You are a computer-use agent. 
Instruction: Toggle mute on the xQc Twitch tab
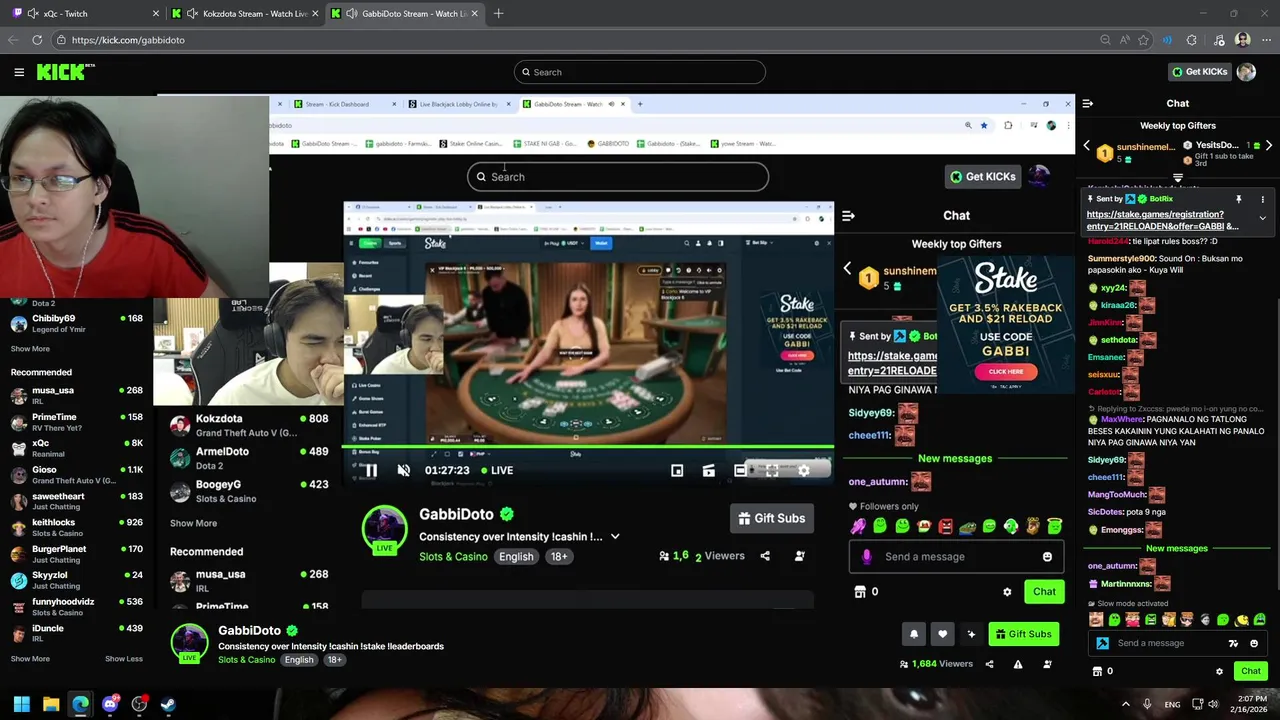point(33,13)
